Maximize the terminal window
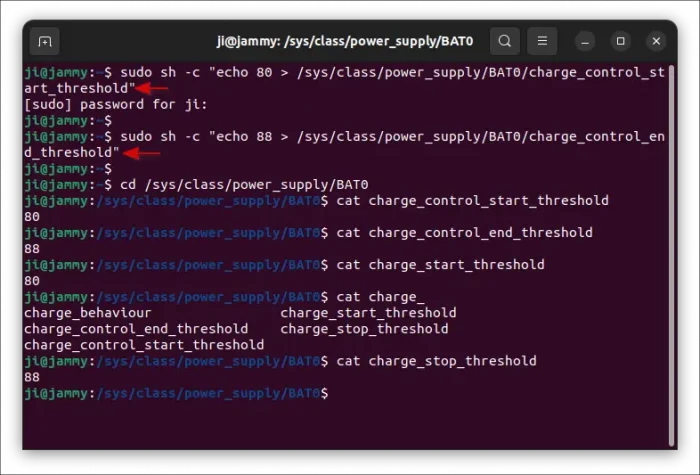 (x=621, y=41)
